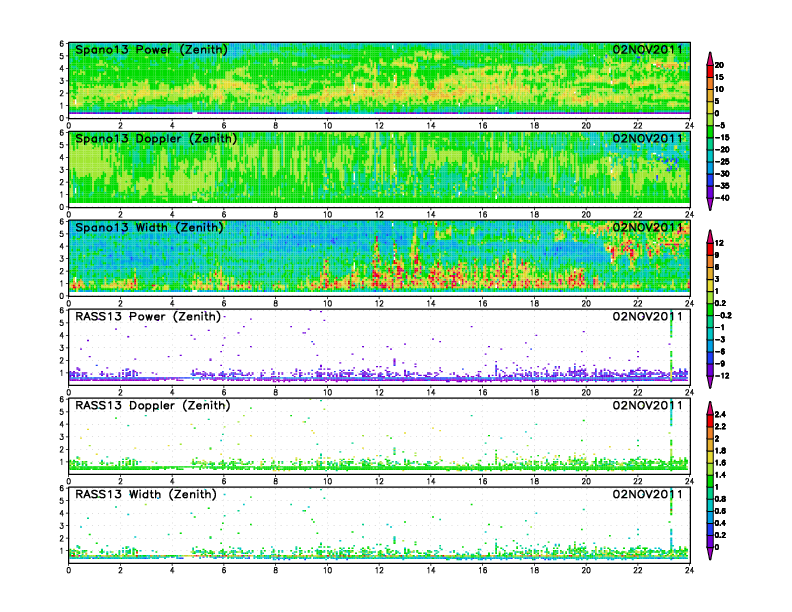Click the 'RASS13 Power (Zenith)' panel title
This screenshot has height=612, width=792.
(148, 317)
